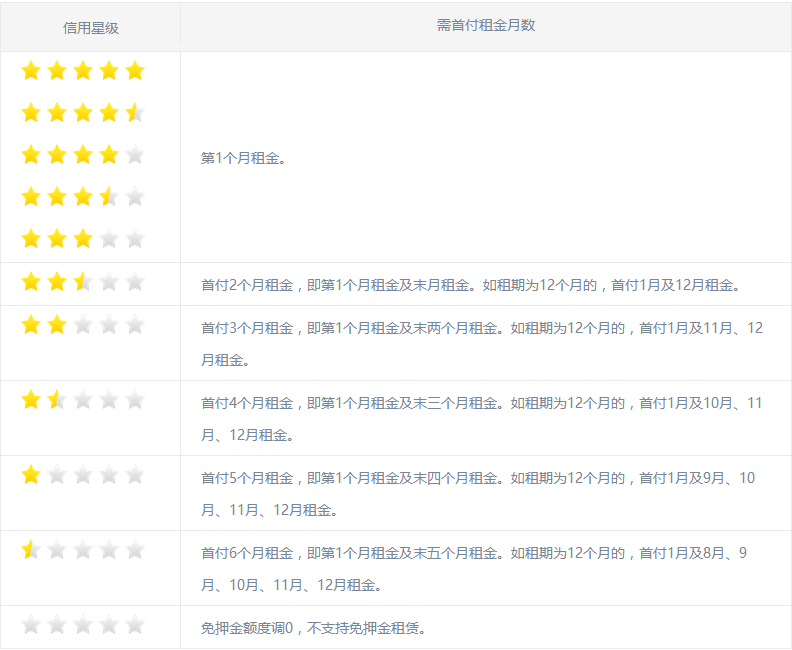
Task: Click the 信用星级 column header
Action: pyautogui.click(x=91, y=27)
